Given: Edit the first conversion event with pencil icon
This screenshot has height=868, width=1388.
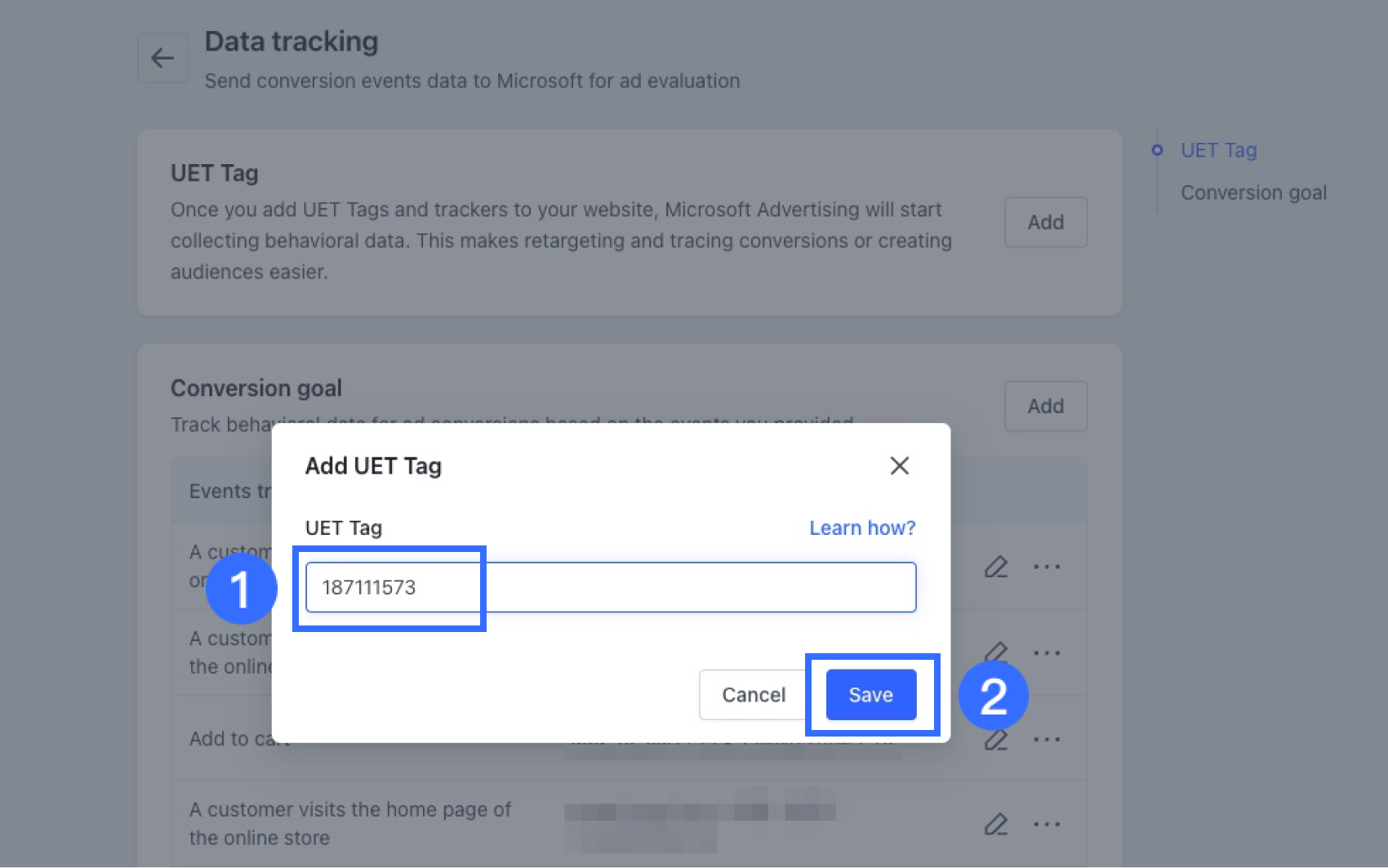Looking at the screenshot, I should coord(996,567).
